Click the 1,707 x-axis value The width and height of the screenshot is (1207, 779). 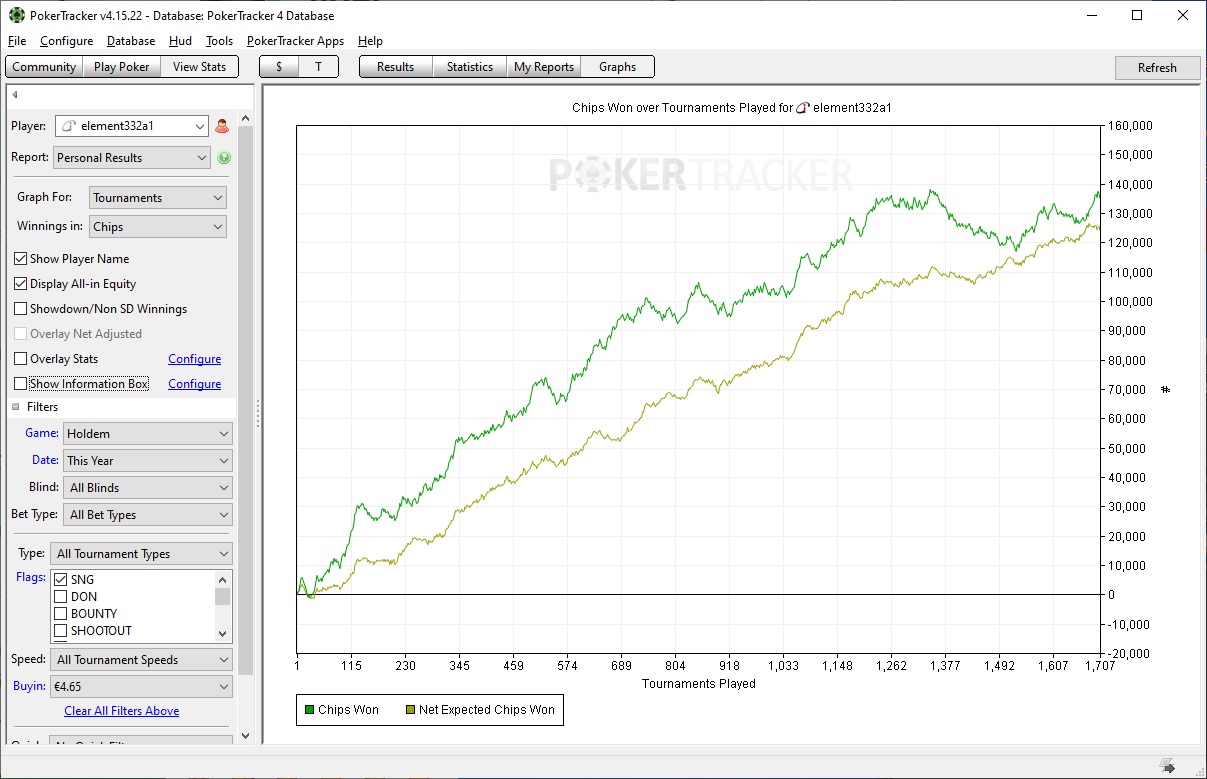pos(1098,666)
